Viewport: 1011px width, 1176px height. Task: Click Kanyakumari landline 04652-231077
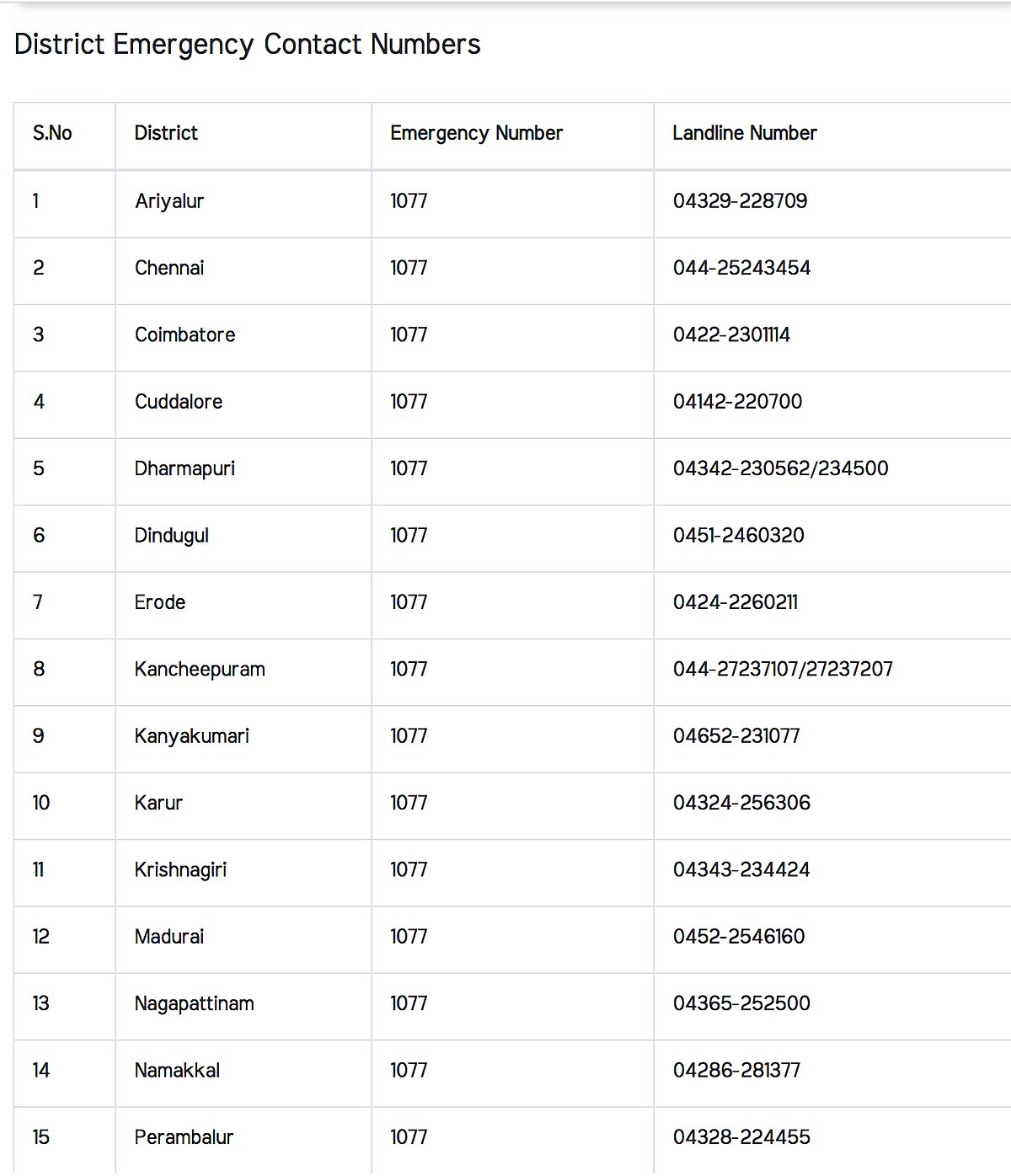tap(736, 736)
